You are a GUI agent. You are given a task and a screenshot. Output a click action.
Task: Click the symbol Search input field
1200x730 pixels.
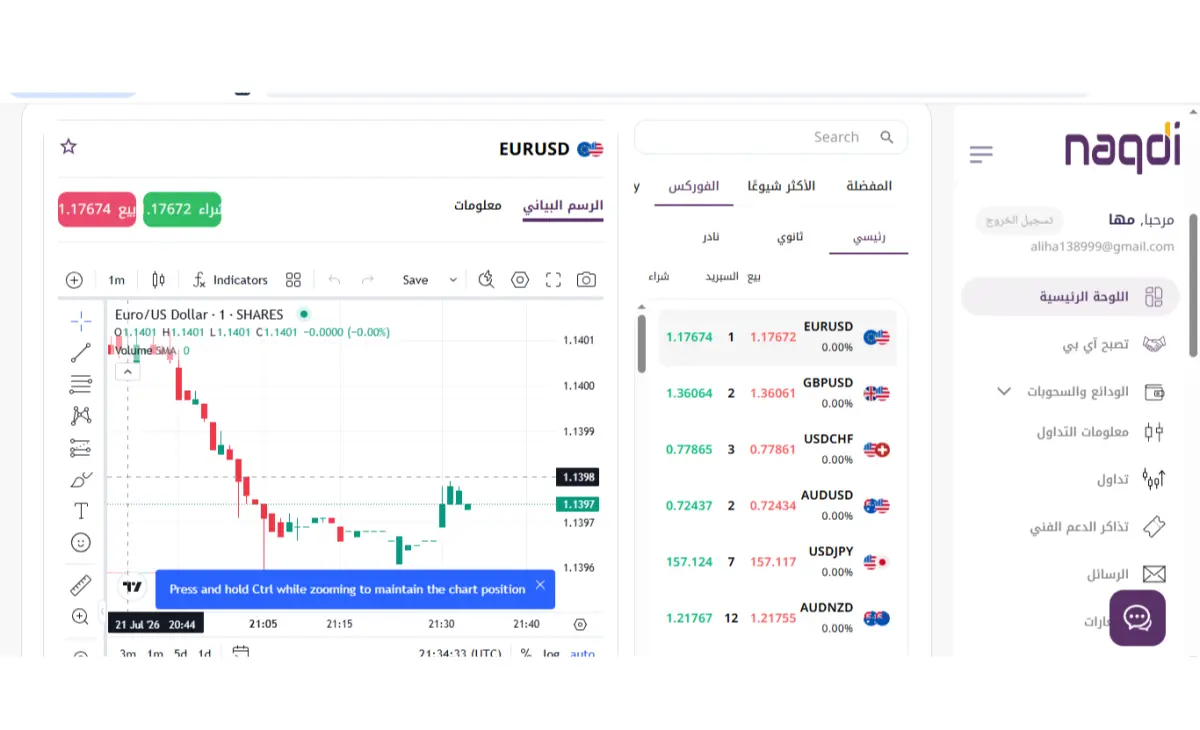pyautogui.click(x=771, y=137)
